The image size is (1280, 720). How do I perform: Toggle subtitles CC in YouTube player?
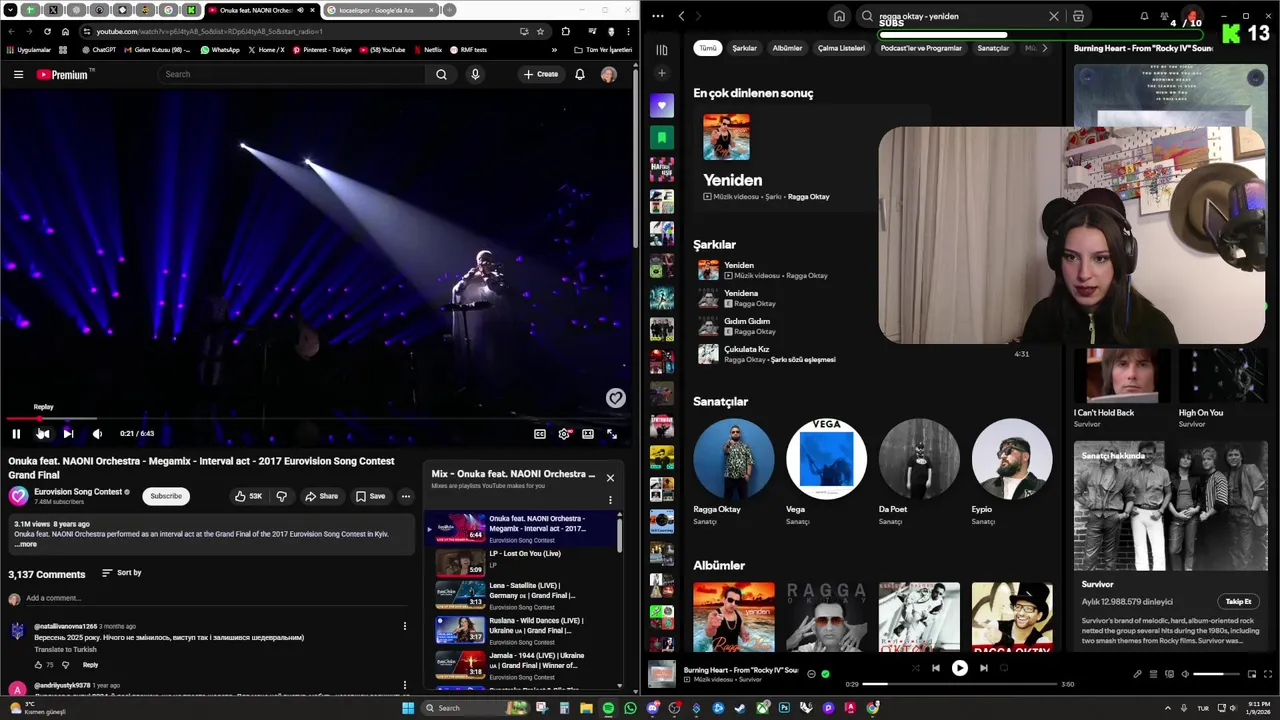coord(540,434)
